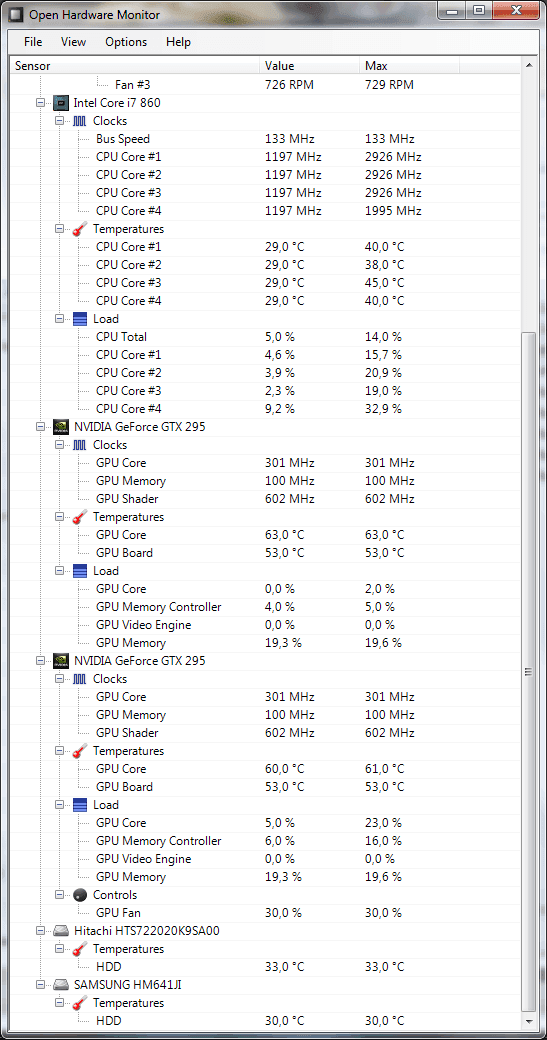This screenshot has height=1040, width=547.
Task: Click the Hitachi HTS722020K9SA00 hard drive icon
Action: pyautogui.click(x=62, y=931)
